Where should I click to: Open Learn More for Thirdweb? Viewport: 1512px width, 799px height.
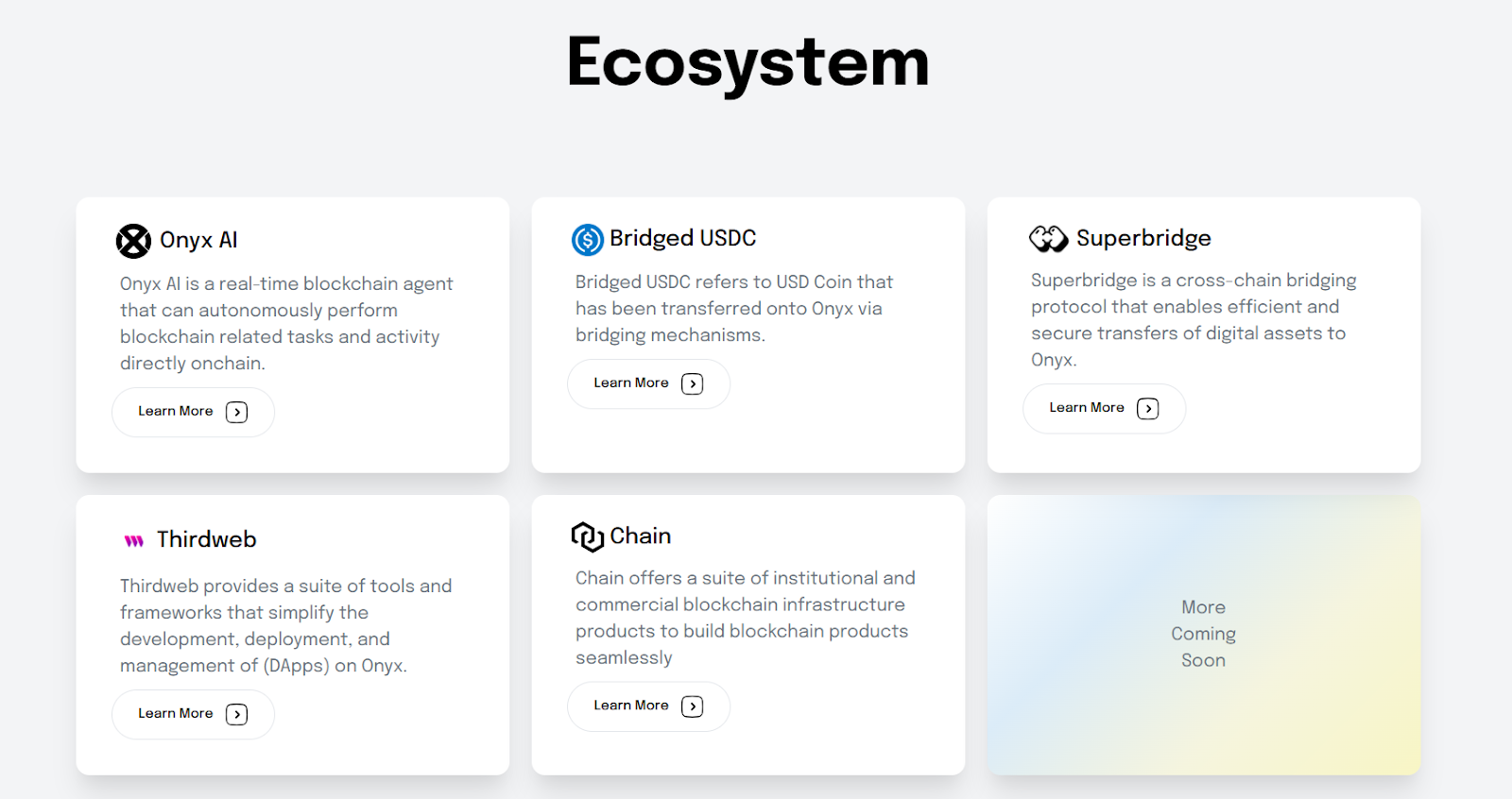click(x=193, y=714)
